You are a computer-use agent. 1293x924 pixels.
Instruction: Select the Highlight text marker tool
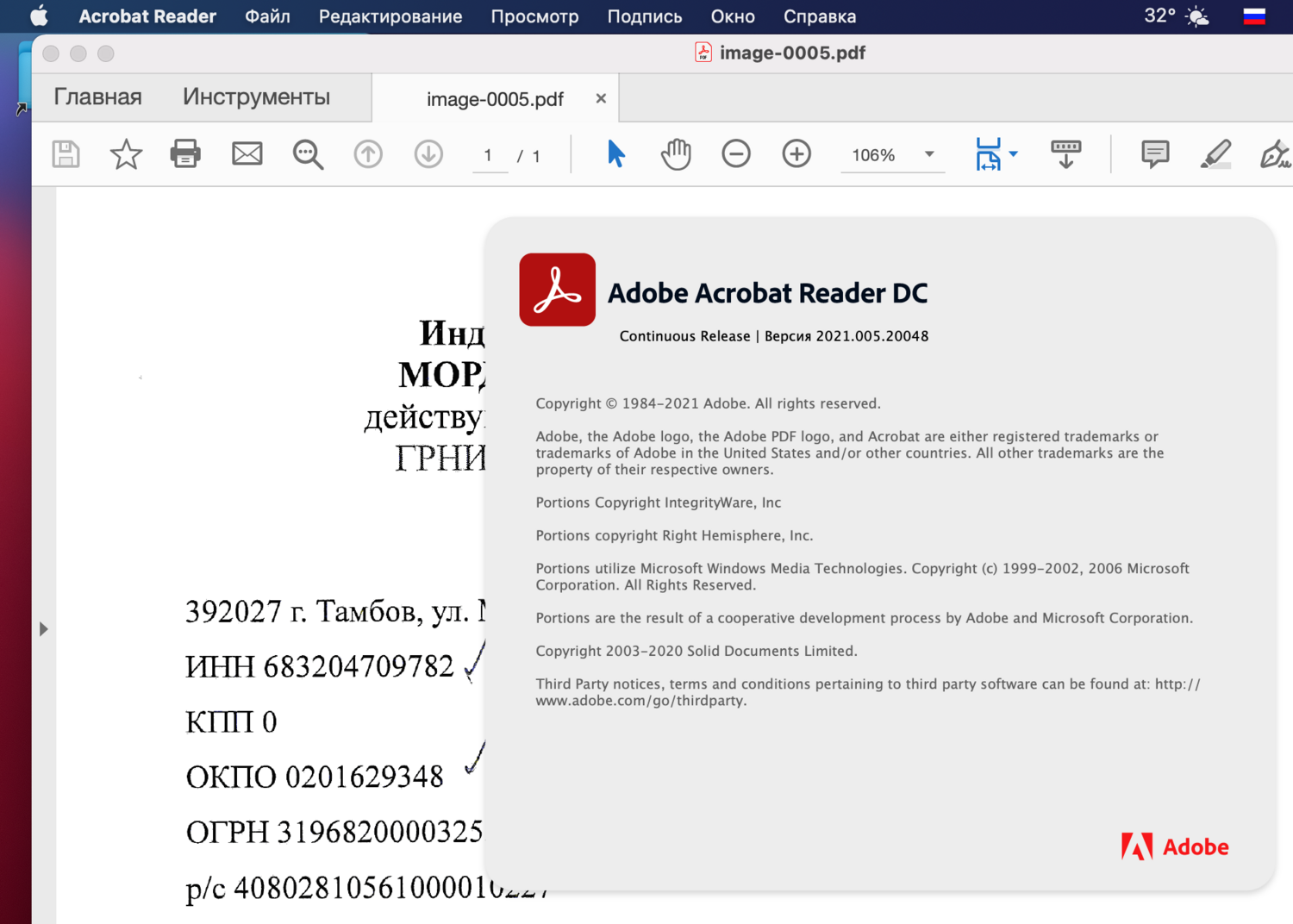point(1215,154)
